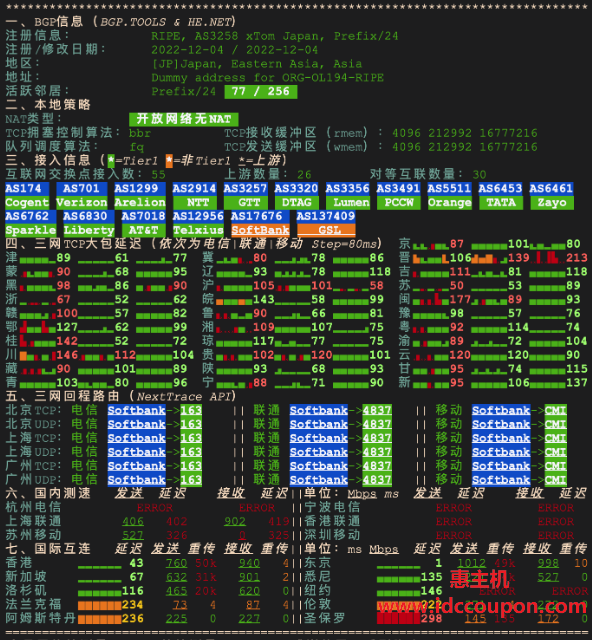Select the DTAG label
The width and height of the screenshot is (592, 640).
click(x=296, y=202)
